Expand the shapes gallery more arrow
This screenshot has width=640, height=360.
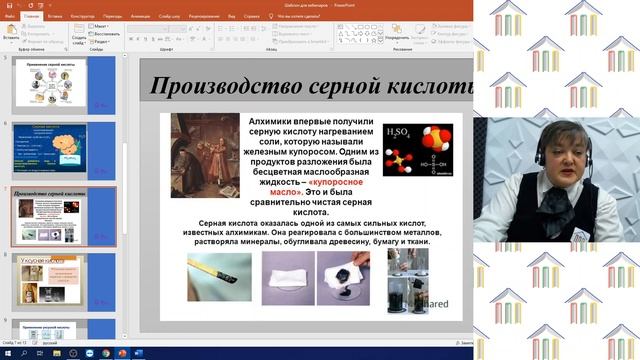point(381,41)
